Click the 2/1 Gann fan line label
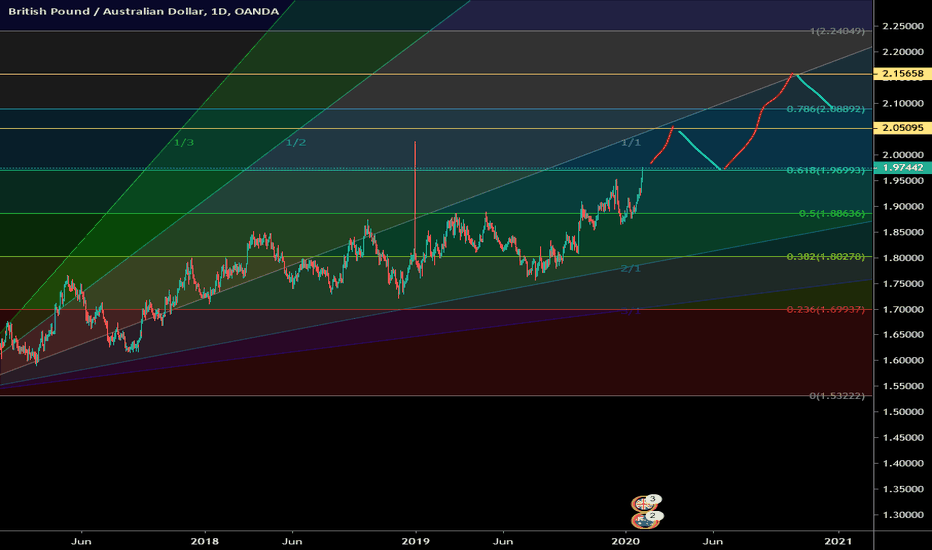This screenshot has height=550, width=932. 631,269
